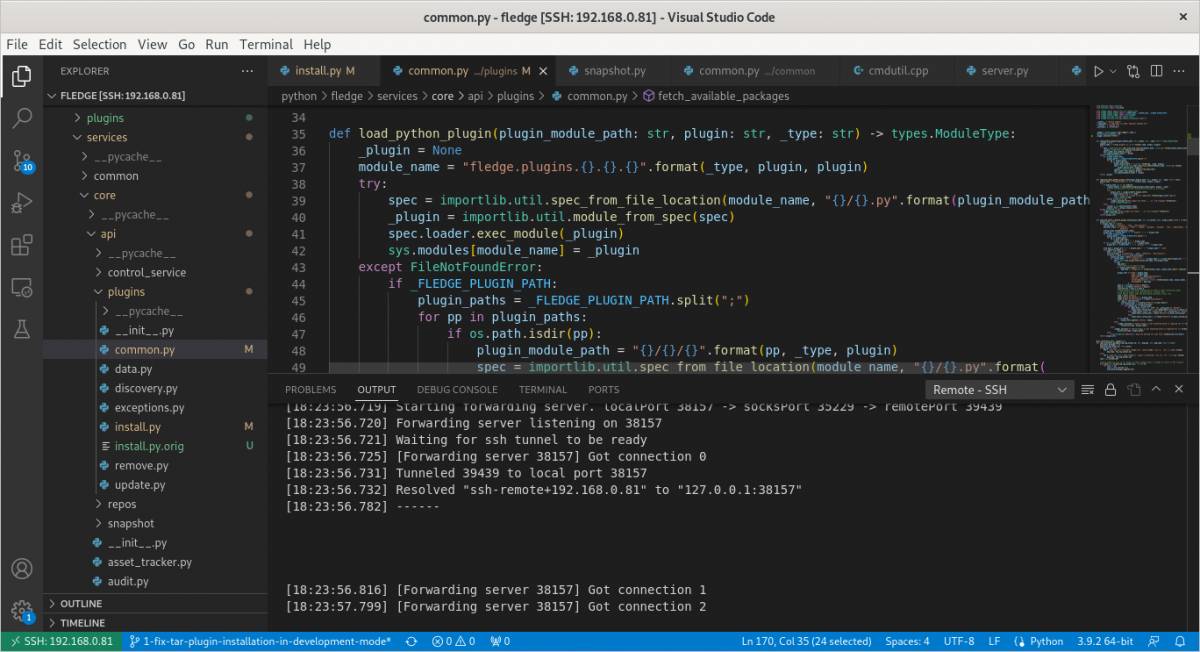The image size is (1200, 652).
Task: Expand the TIMELINE section
Action: 80,623
